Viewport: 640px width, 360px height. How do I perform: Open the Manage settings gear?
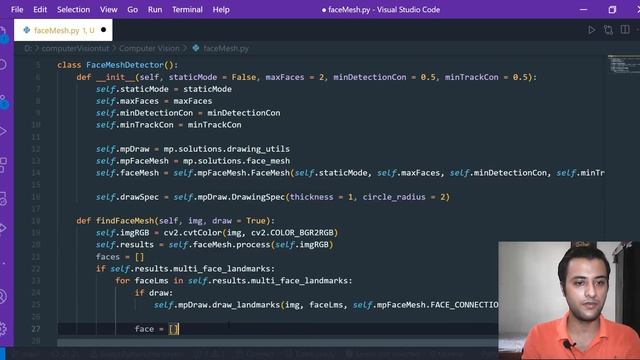4,329
